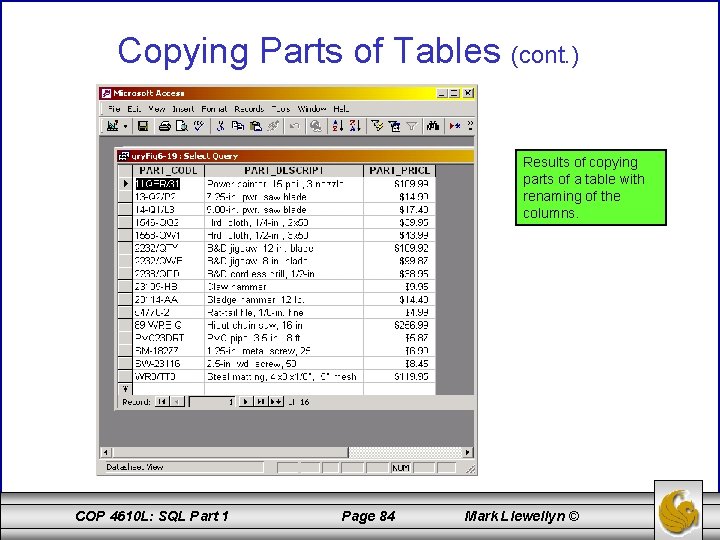Click the new-row asterisk selector
720x540 pixels.
coord(125,389)
